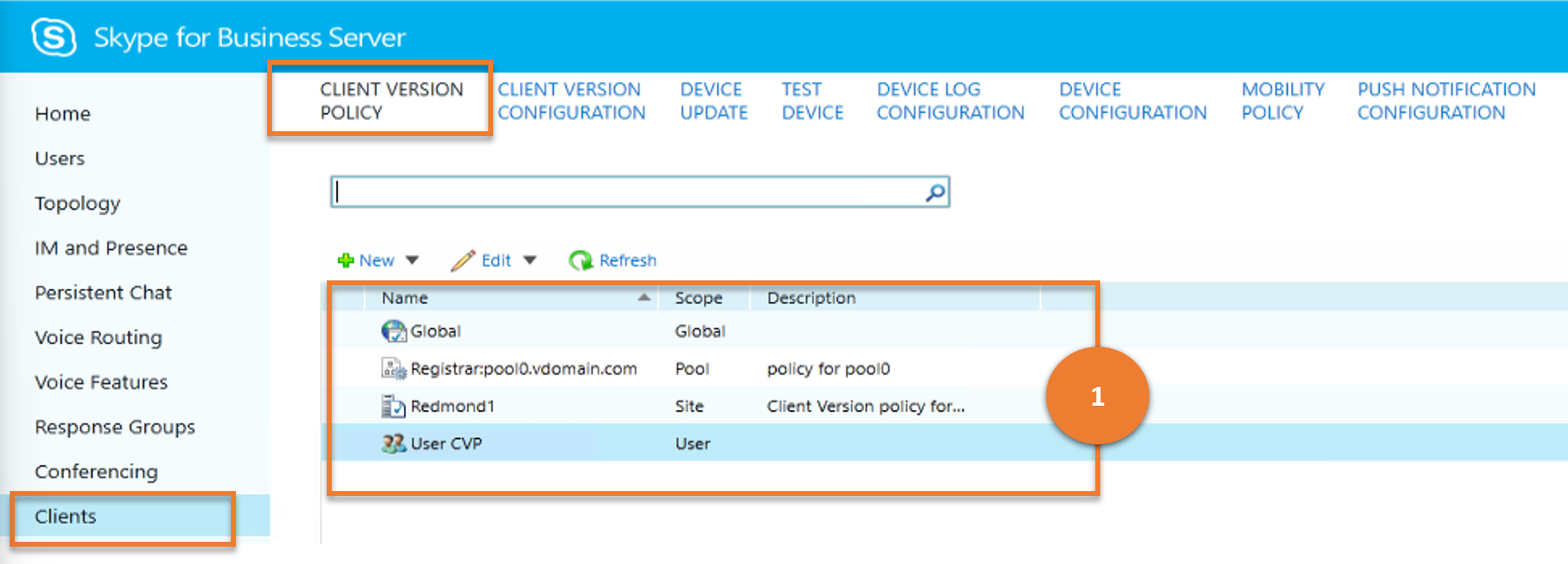
Task: Select Clients in the sidebar
Action: pos(66,516)
